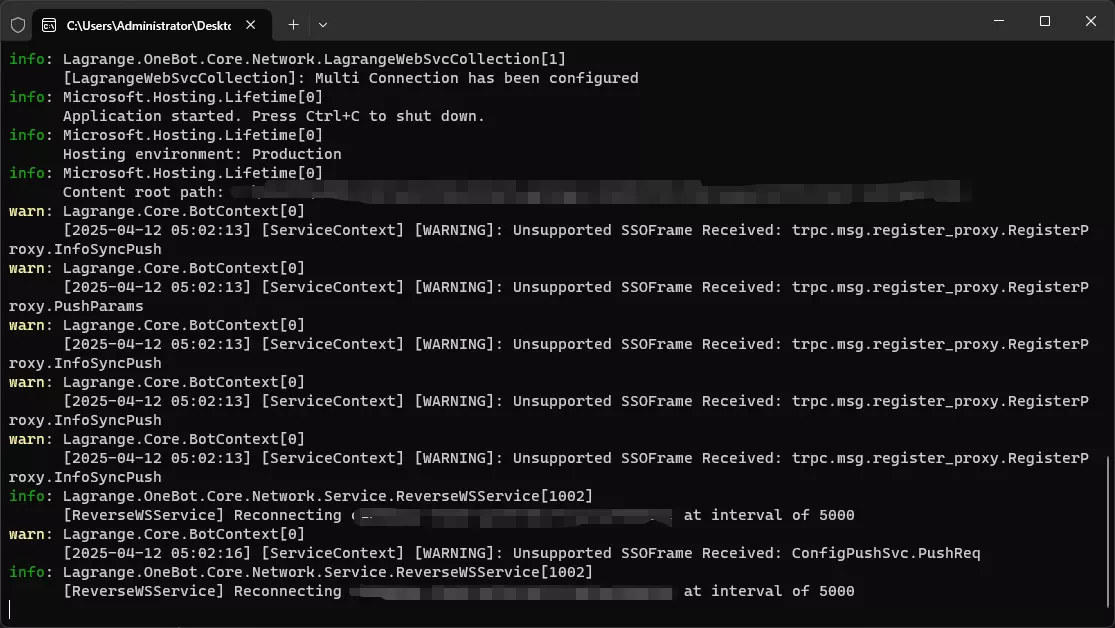Screen dimensions: 1115x628
Task: Close the terminal window
Action: (x=1091, y=21)
